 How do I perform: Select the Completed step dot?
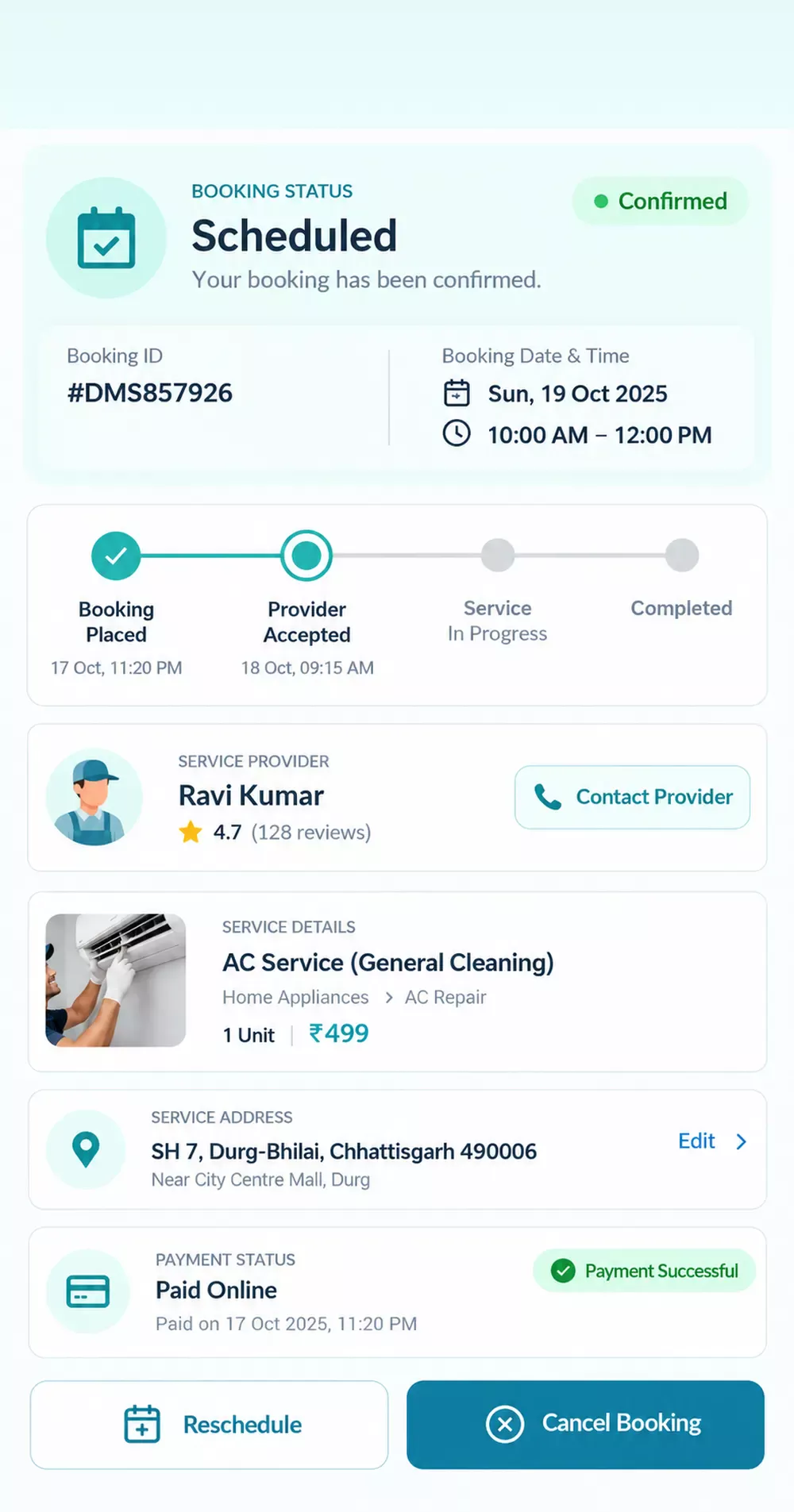click(682, 555)
